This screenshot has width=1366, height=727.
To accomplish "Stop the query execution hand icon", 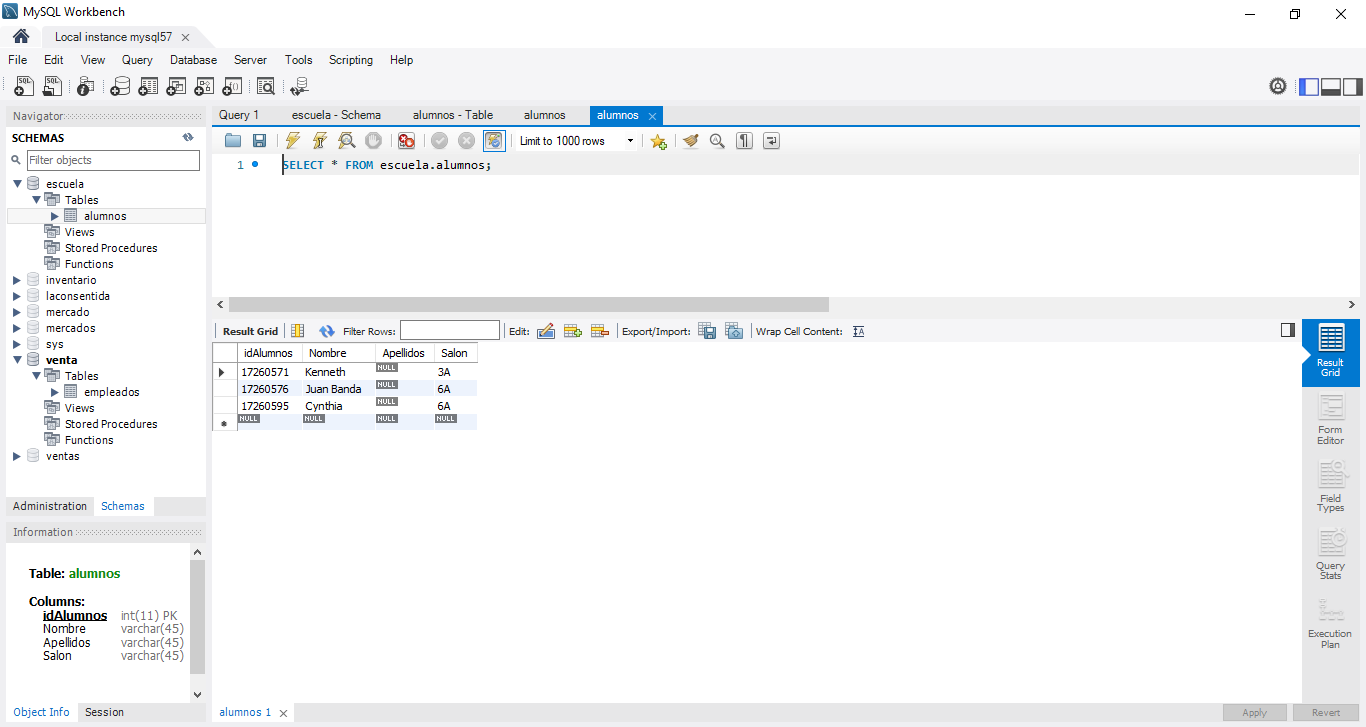I will click(x=373, y=141).
